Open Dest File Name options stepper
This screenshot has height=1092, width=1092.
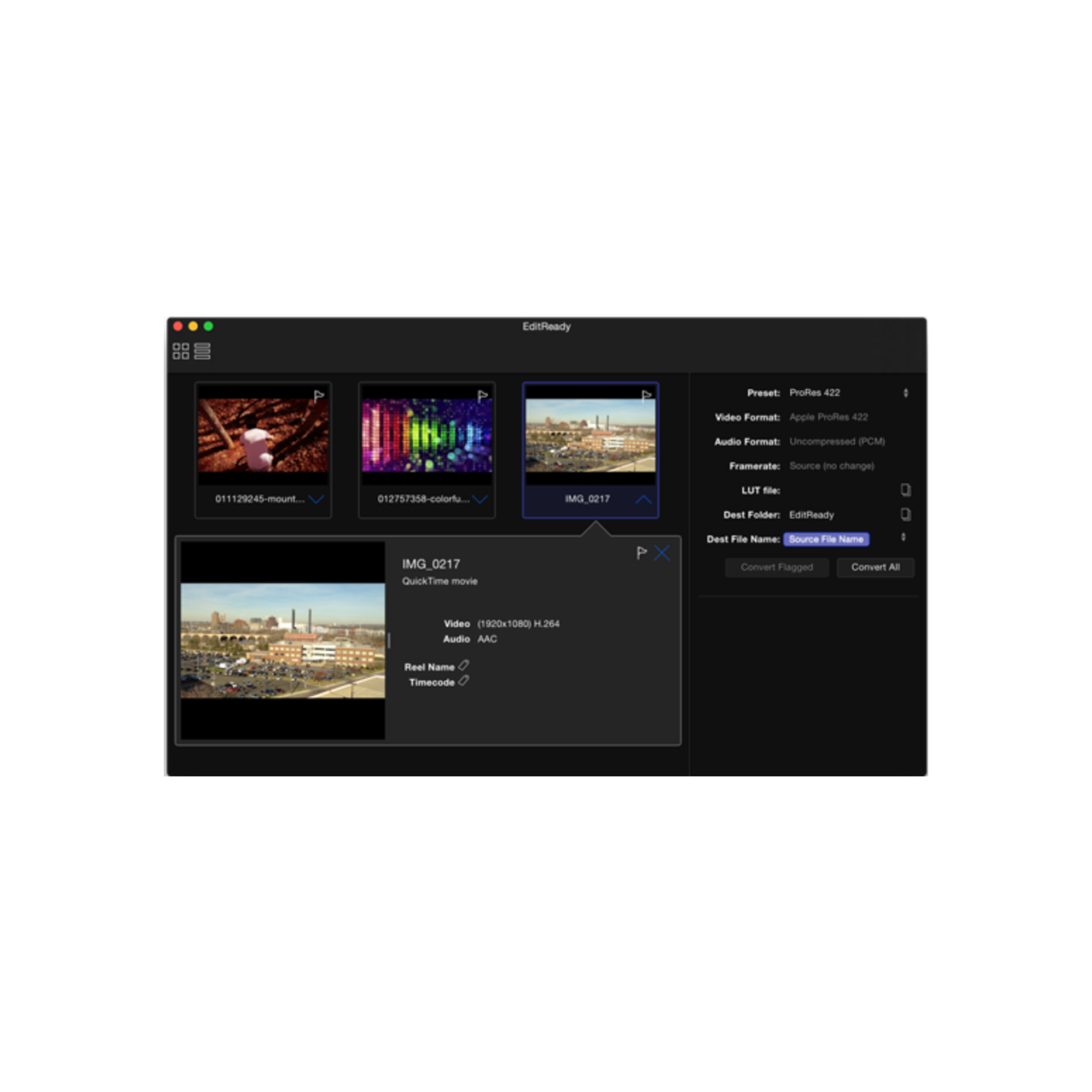point(903,537)
